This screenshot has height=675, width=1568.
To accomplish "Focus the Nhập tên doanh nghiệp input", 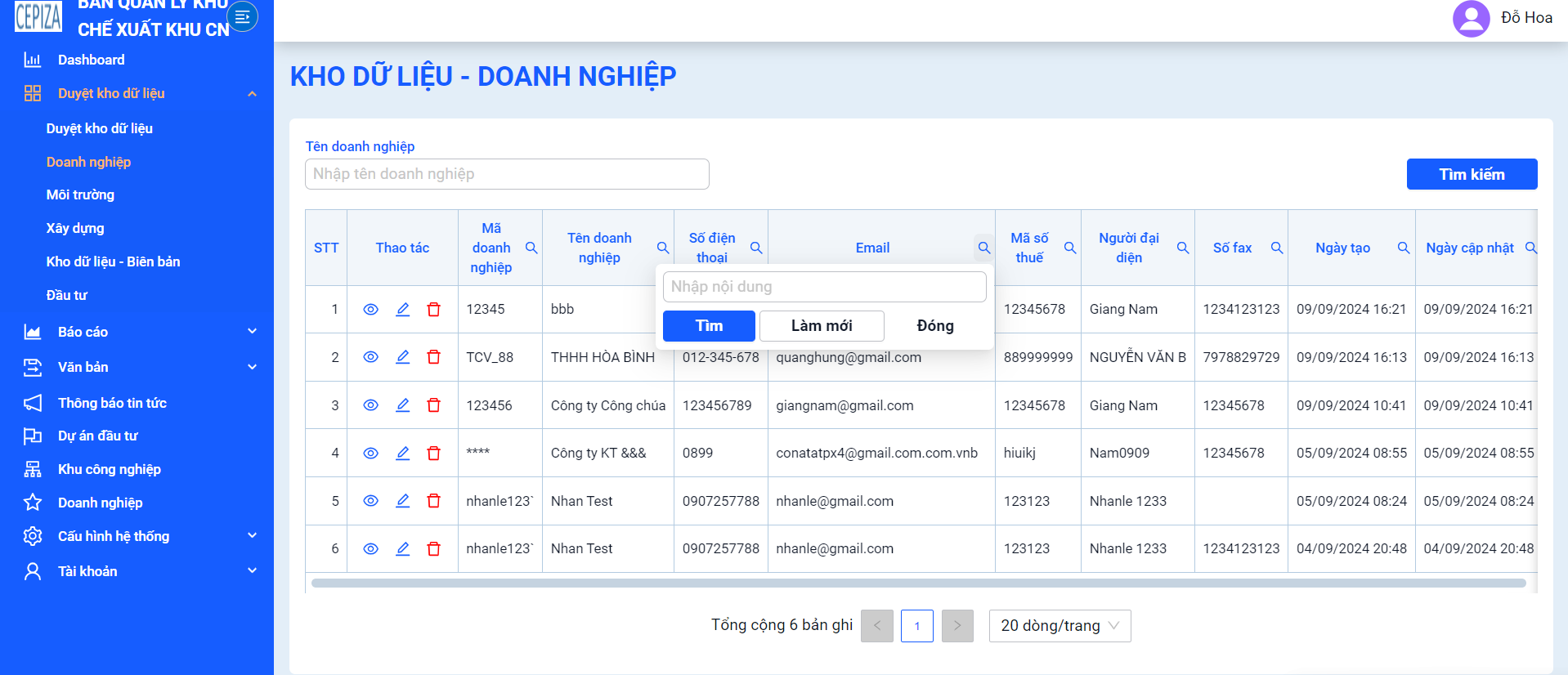I will click(507, 174).
